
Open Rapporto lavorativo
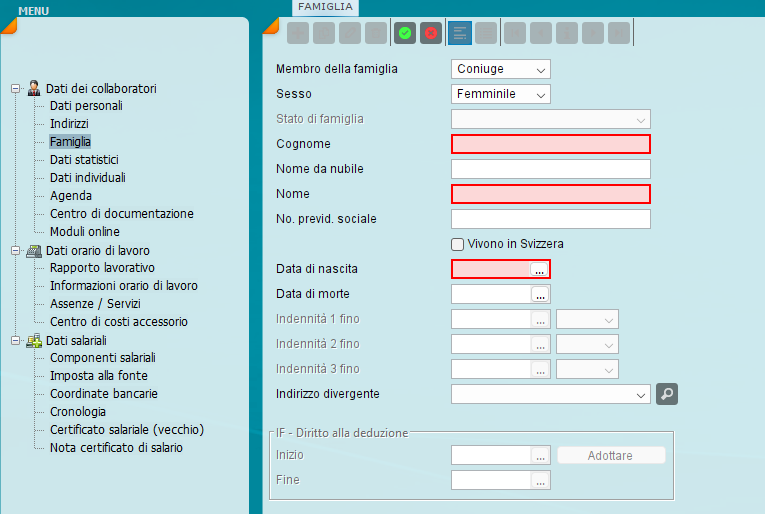102,268
